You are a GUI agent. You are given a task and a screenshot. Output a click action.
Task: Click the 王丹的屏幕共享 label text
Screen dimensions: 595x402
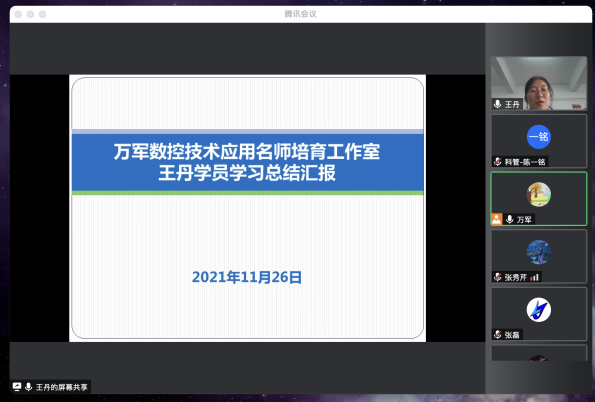click(61, 387)
